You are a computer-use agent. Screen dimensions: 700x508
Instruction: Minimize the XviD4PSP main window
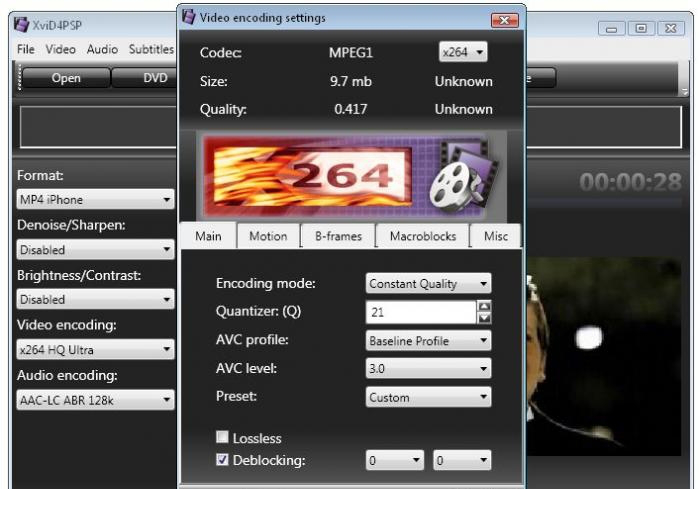point(611,29)
